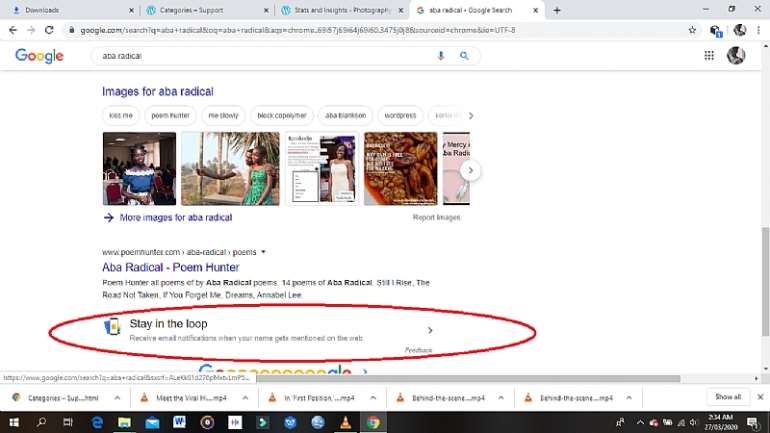Select the 'me slowly' image chip
This screenshot has height=433, width=770.
click(223, 115)
